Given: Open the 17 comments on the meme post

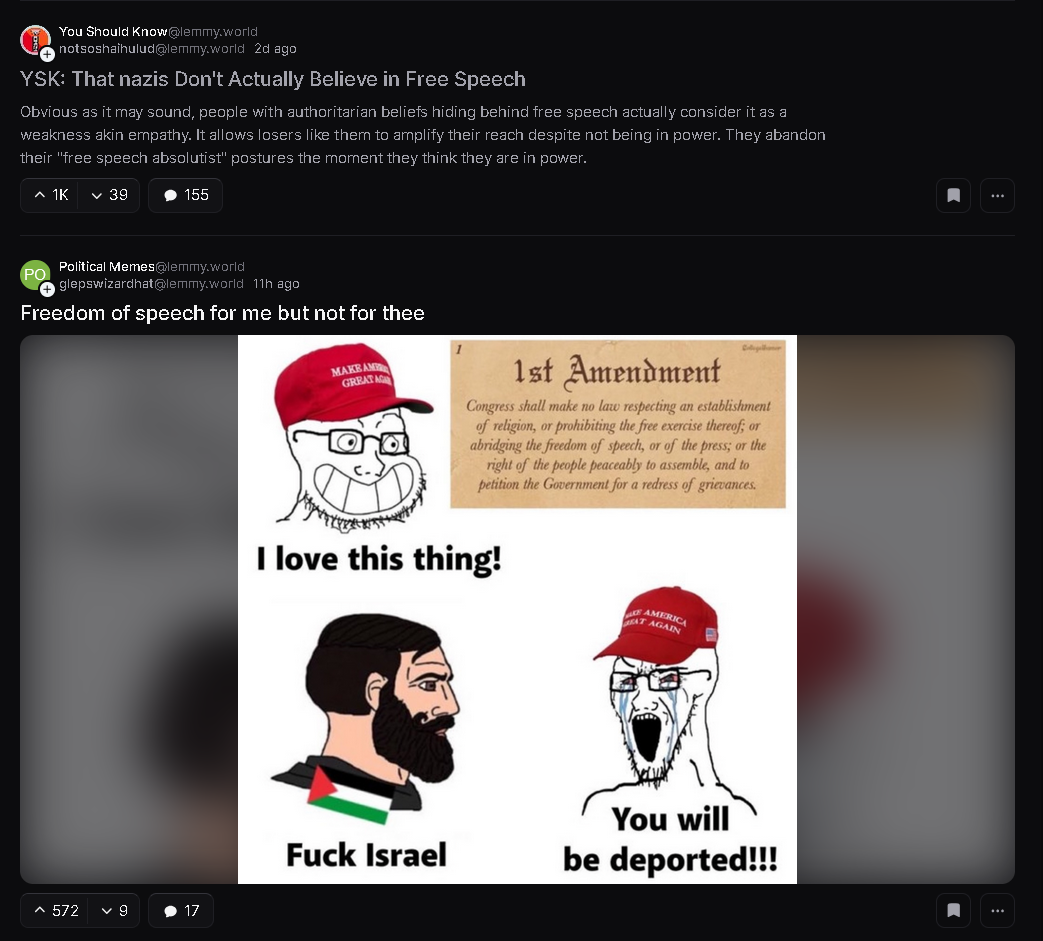Looking at the screenshot, I should coord(181,910).
